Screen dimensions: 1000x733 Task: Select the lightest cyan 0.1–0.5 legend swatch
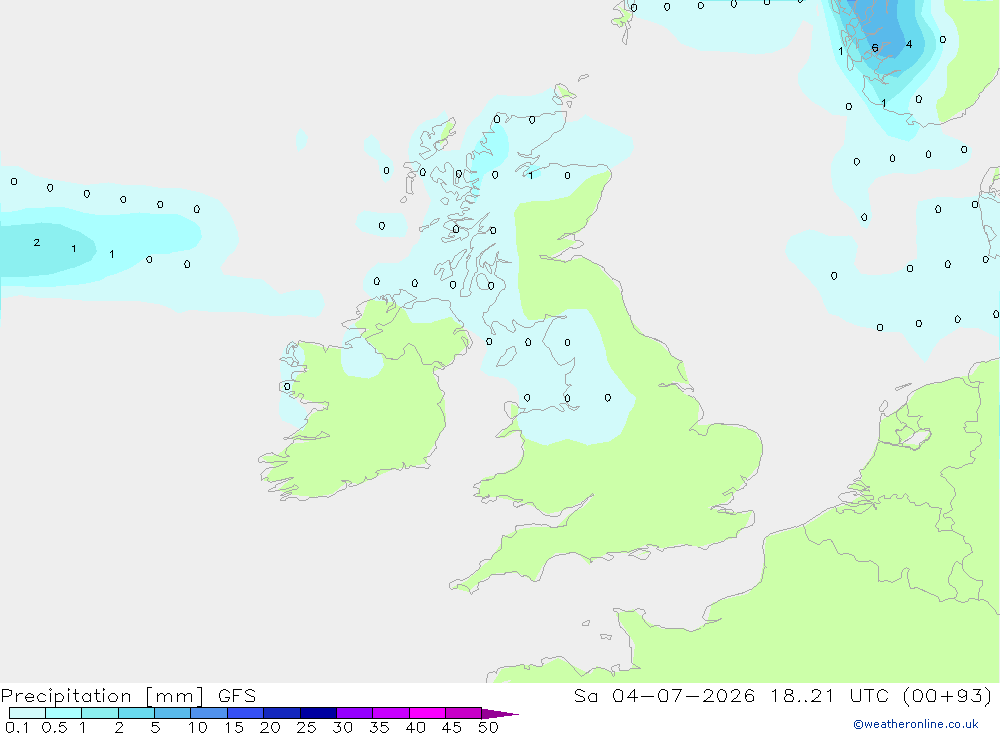[x=27, y=713]
